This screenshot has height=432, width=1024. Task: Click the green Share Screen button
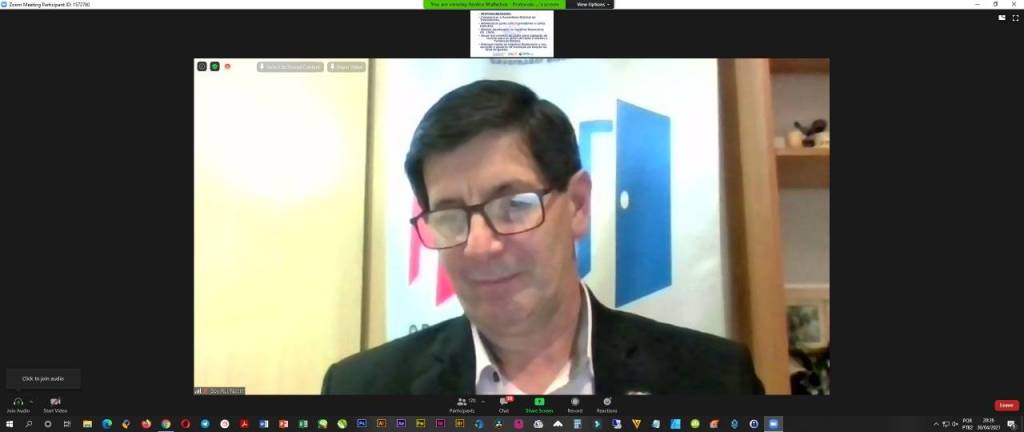(539, 401)
